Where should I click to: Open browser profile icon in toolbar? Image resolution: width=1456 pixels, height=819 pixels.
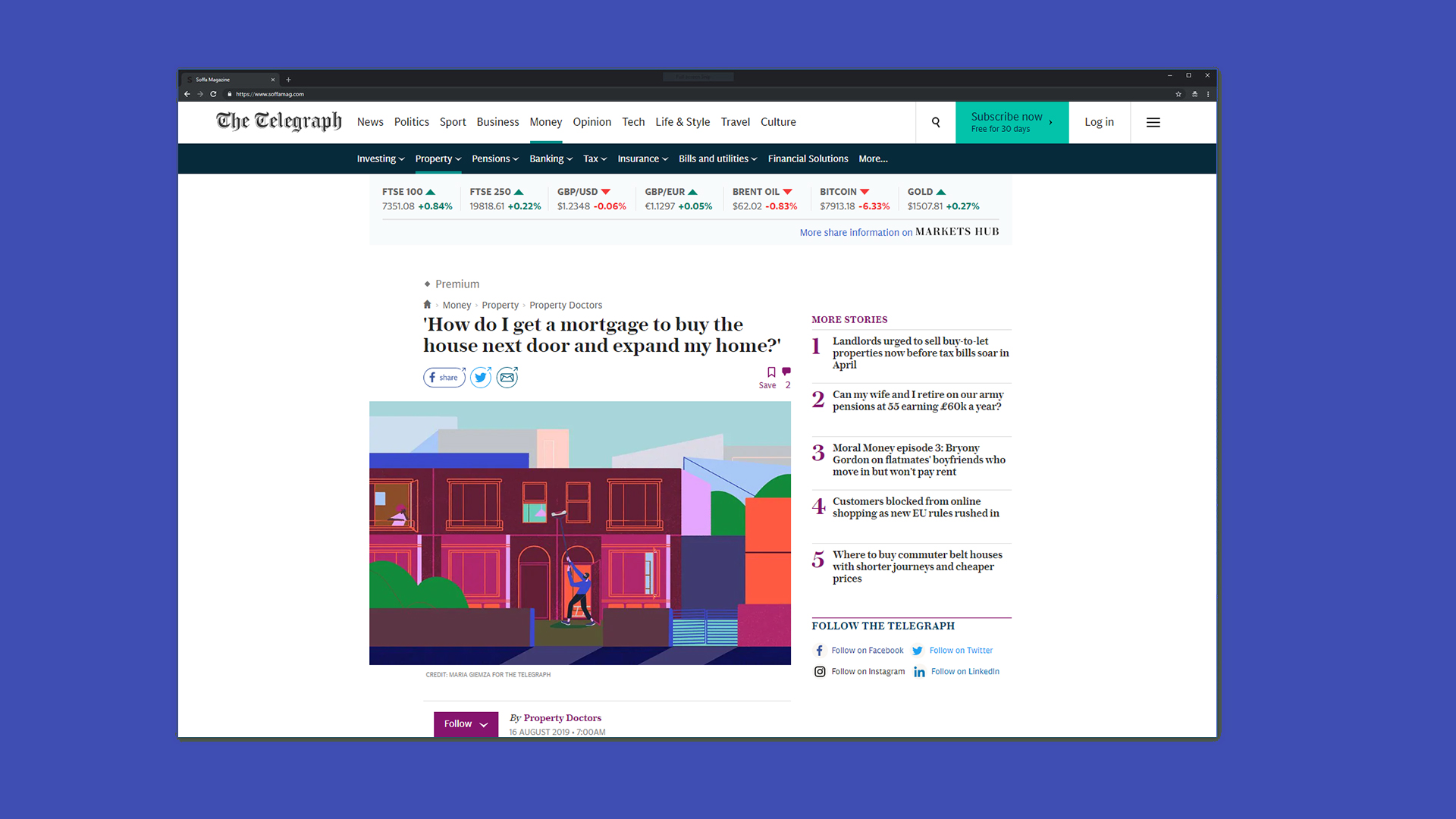1194,94
